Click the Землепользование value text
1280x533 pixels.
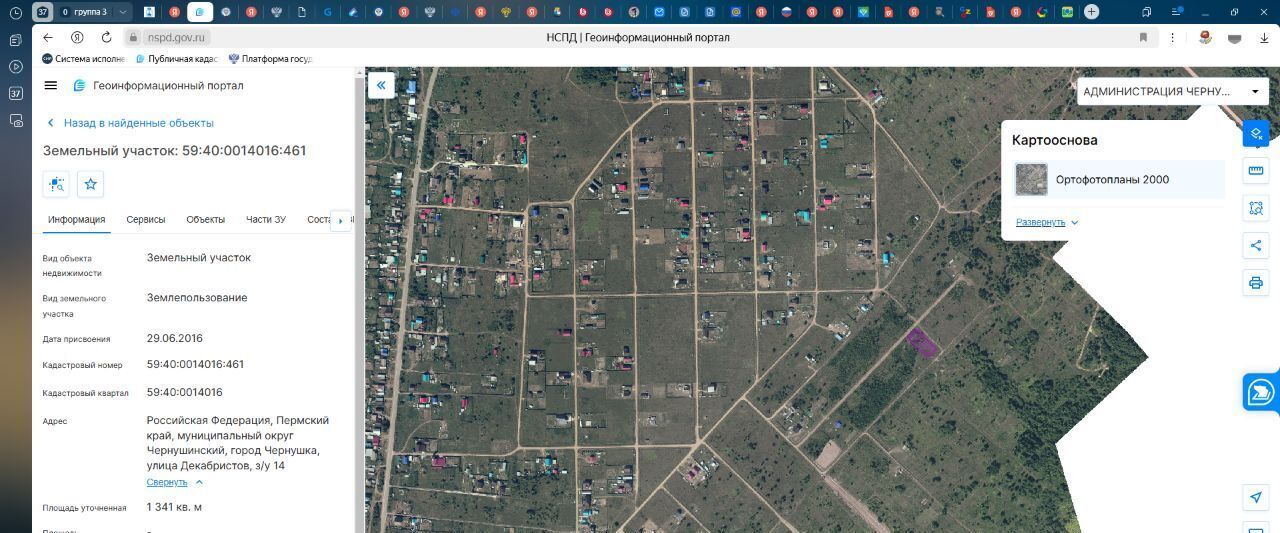197,298
